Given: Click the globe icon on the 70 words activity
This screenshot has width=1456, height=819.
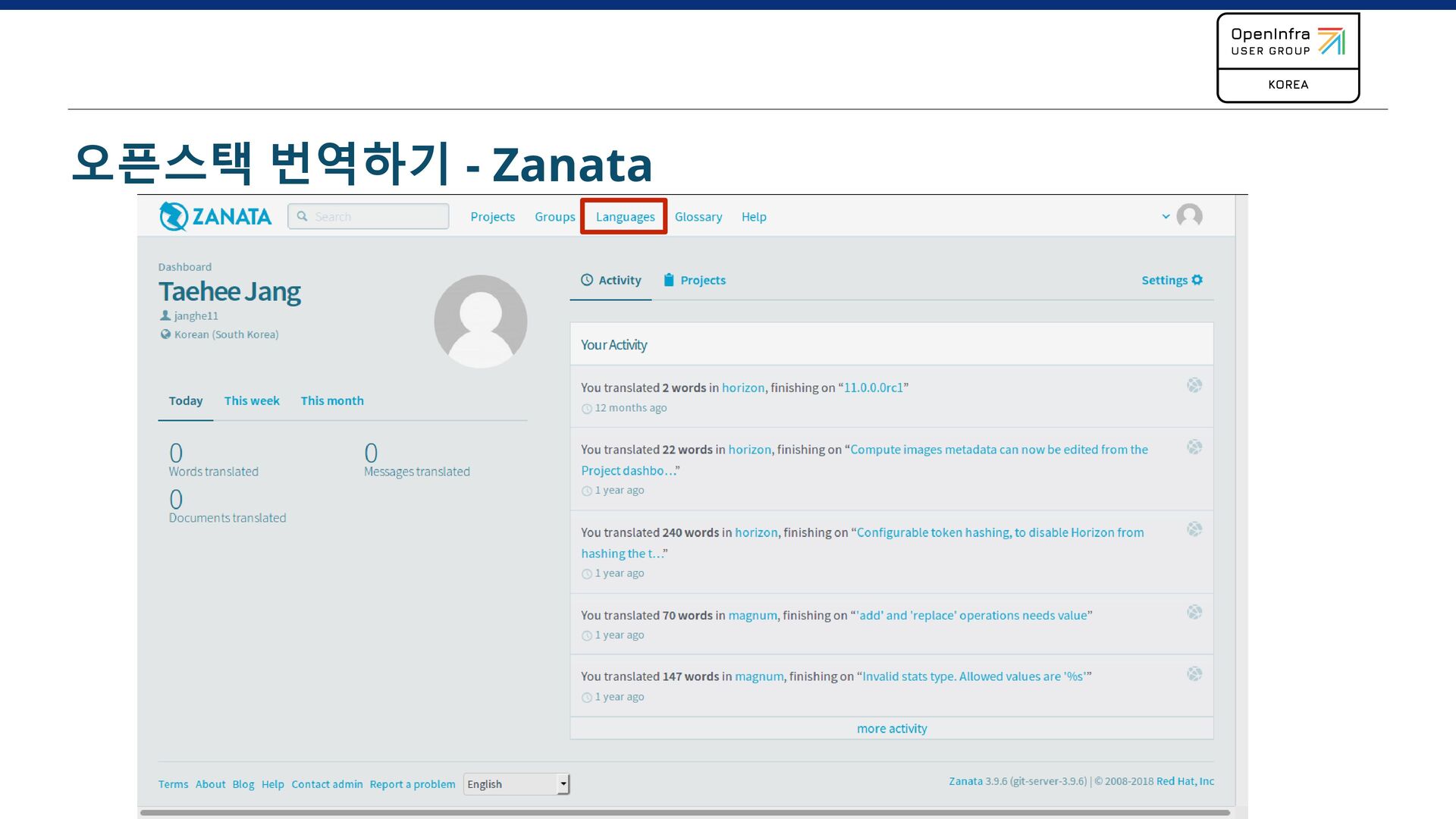Looking at the screenshot, I should tap(1194, 612).
